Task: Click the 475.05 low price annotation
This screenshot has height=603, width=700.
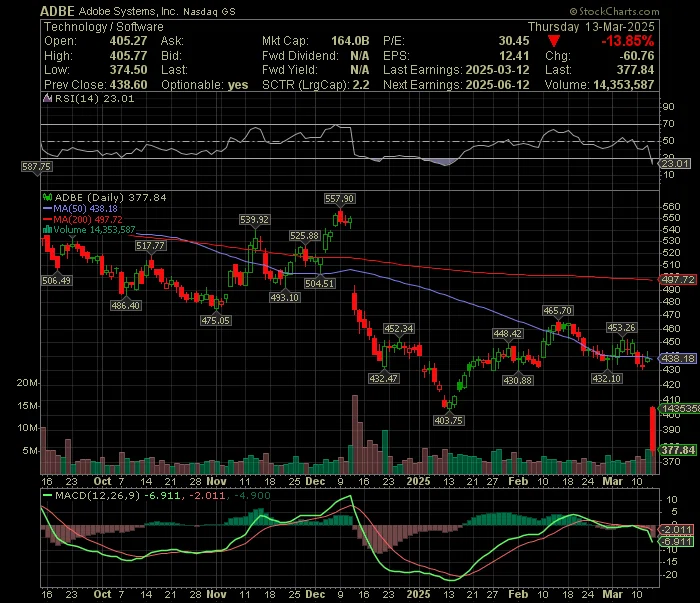Action: pyautogui.click(x=216, y=320)
